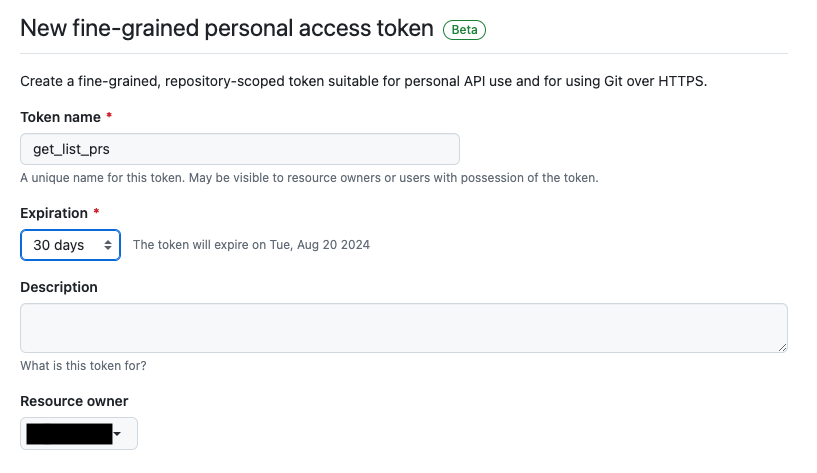Click the Description field label
This screenshot has height=473, width=817.
(59, 287)
